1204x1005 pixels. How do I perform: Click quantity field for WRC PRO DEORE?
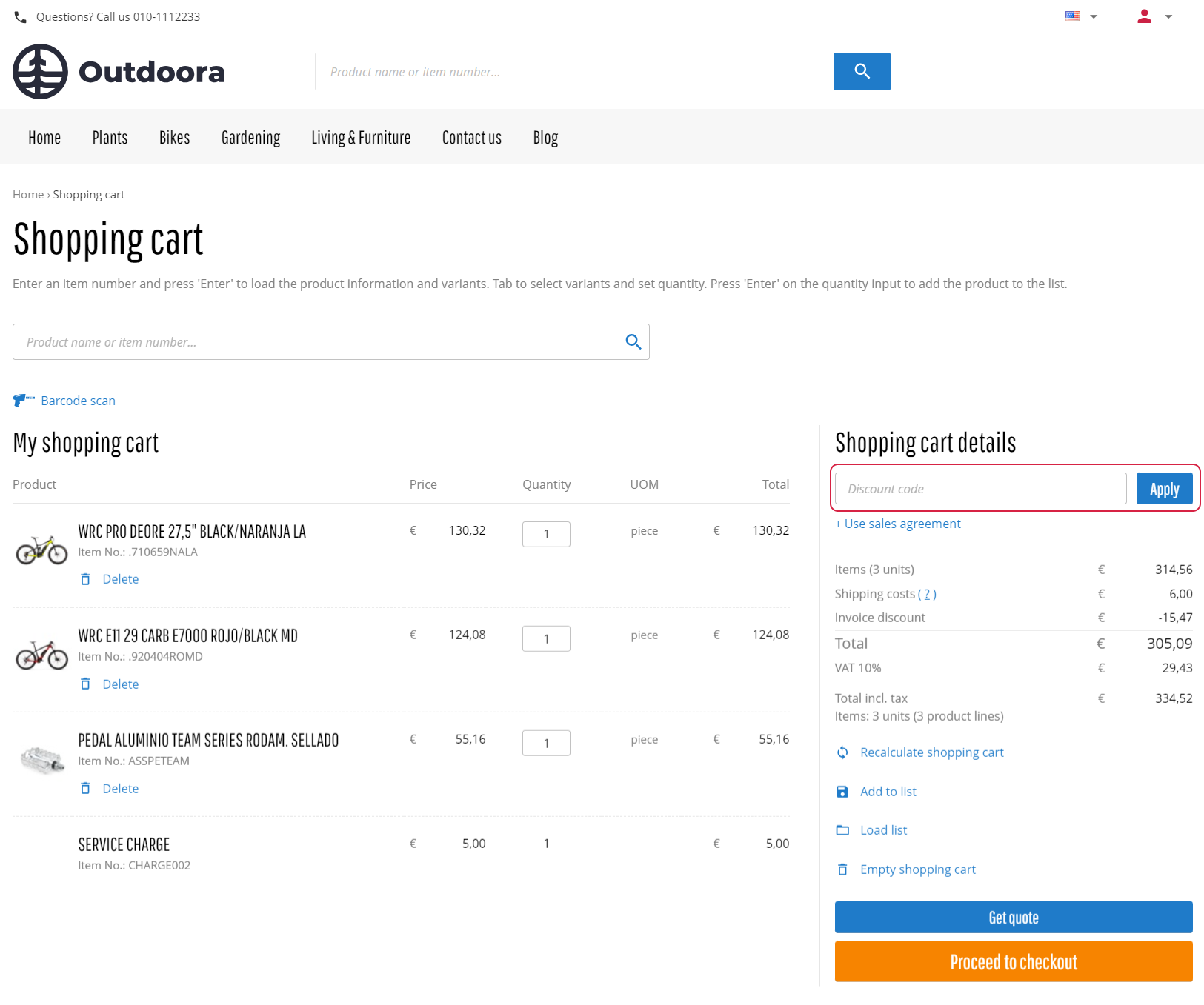coord(546,534)
